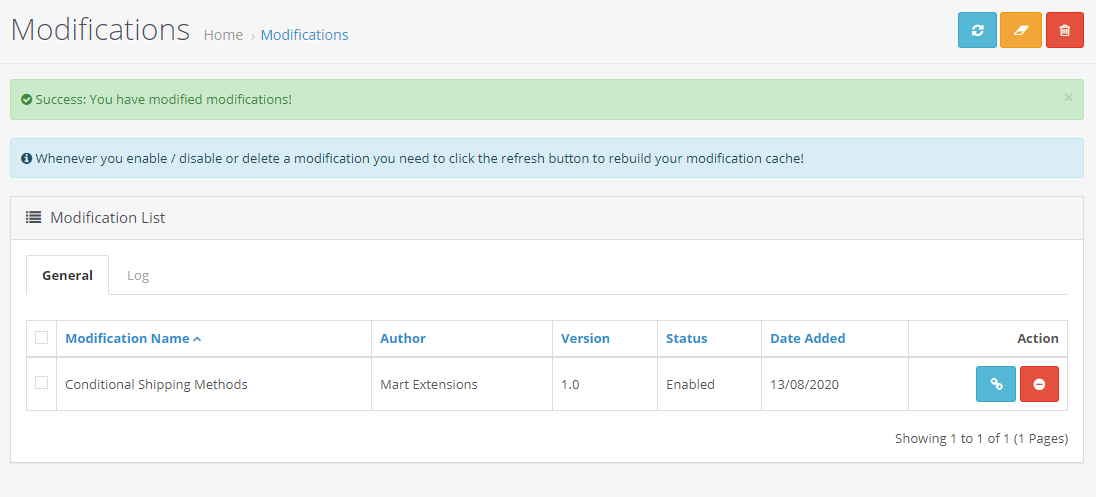Sort the table by Date Added
The width and height of the screenshot is (1096, 497).
click(807, 339)
